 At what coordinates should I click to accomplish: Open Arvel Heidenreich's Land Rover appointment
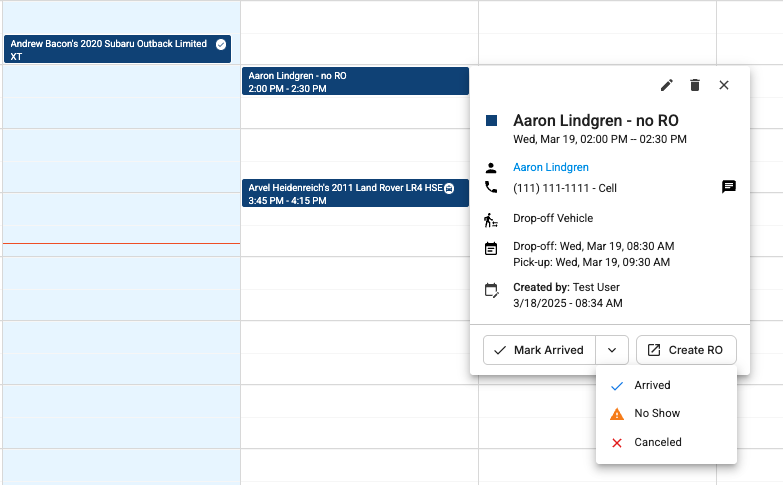click(355, 193)
